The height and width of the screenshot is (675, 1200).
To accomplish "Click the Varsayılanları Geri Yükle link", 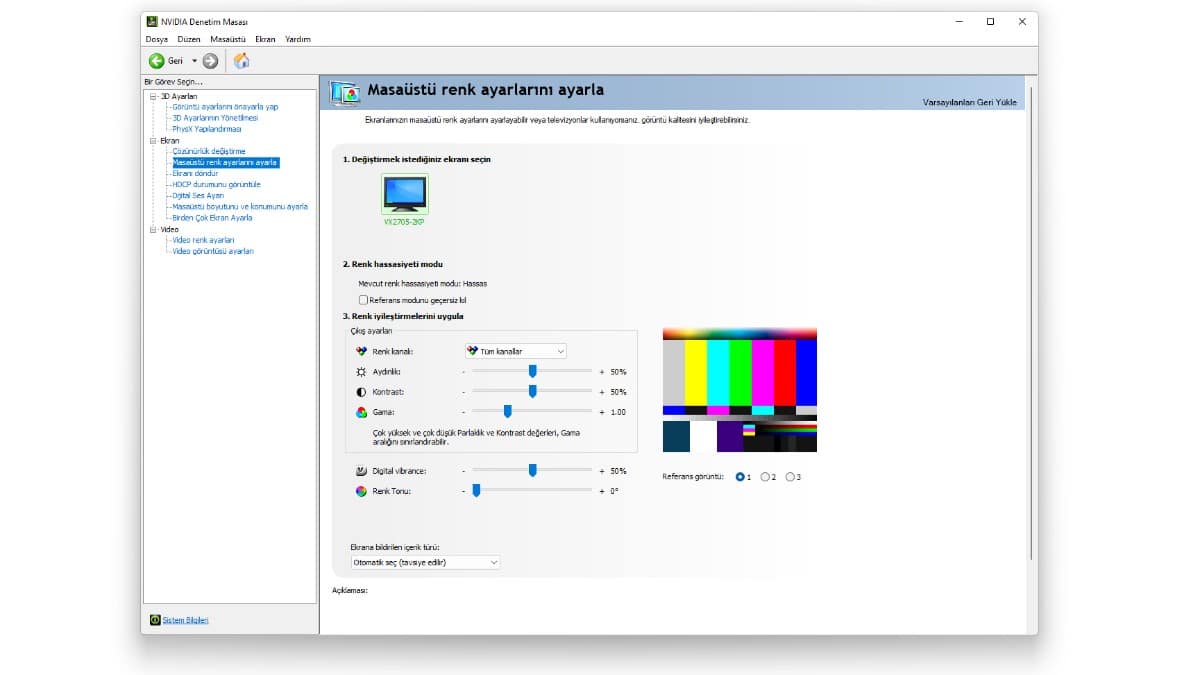I will pyautogui.click(x=972, y=102).
